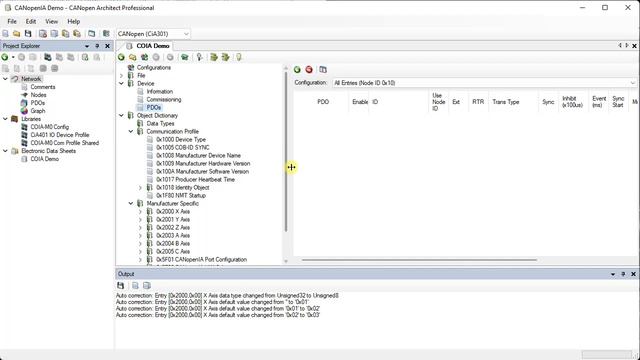Collapse the Manufacturer Specific node
The width and height of the screenshot is (640, 360).
pos(131,203)
